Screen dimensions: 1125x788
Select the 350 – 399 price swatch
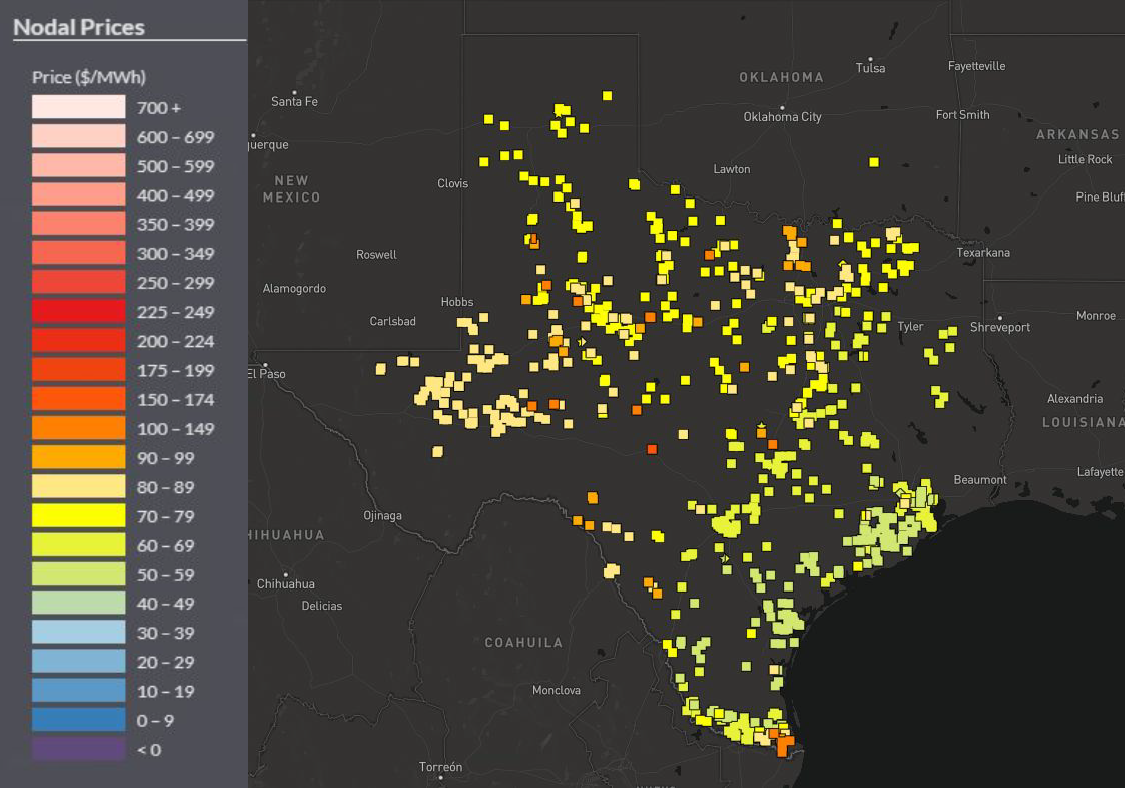(x=78, y=224)
